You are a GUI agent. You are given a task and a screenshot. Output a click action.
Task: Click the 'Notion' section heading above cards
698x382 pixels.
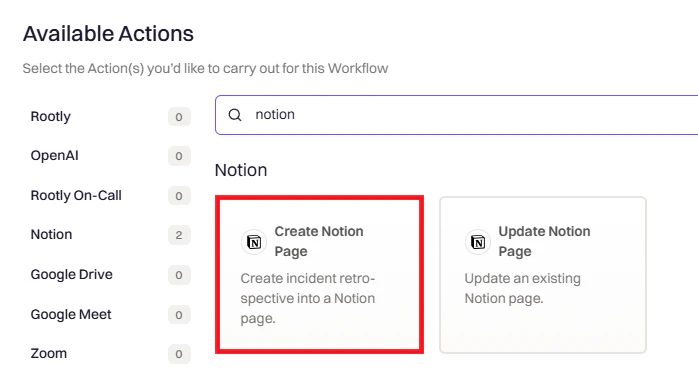241,170
